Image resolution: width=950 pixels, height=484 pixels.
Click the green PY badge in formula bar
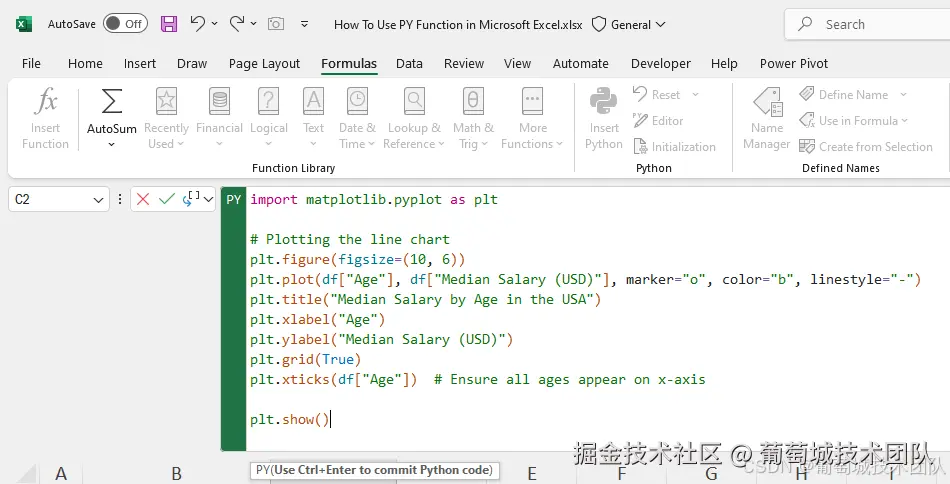coord(234,199)
